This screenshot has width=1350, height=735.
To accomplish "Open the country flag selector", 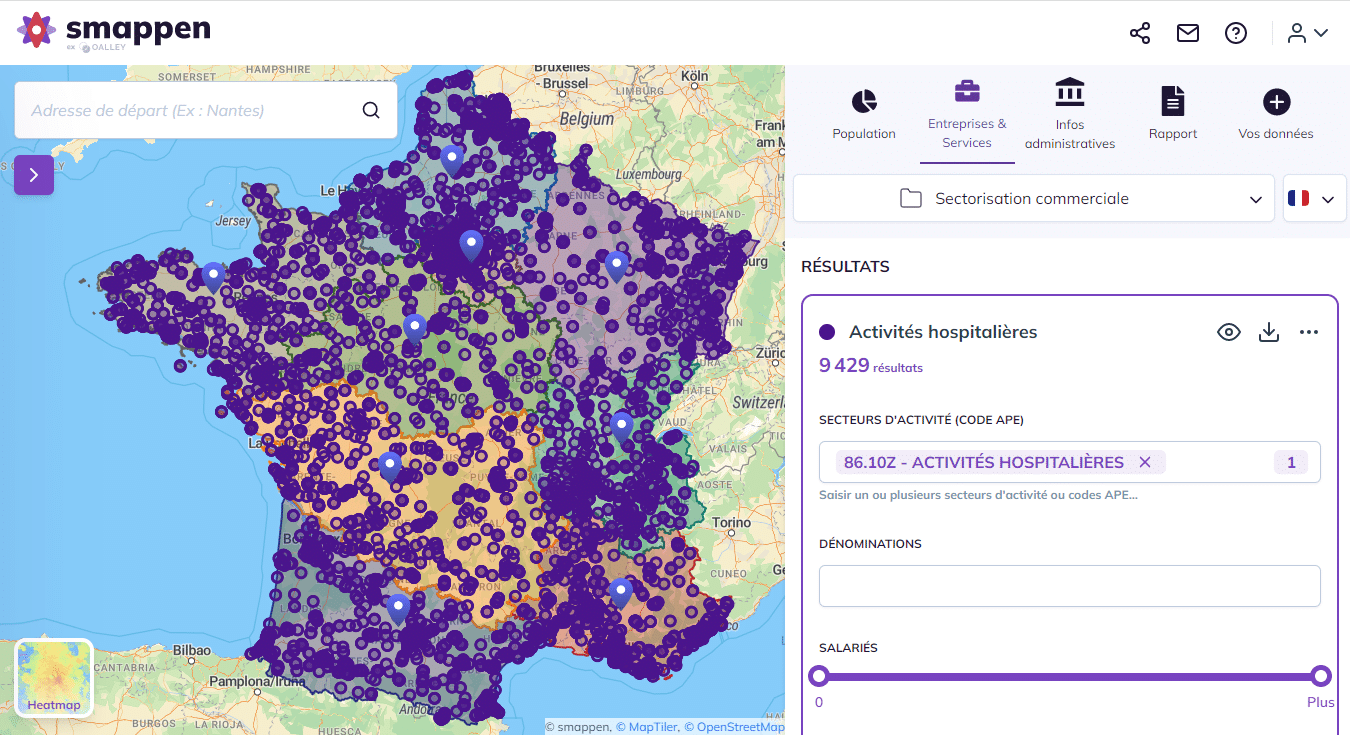I will (x=1314, y=198).
